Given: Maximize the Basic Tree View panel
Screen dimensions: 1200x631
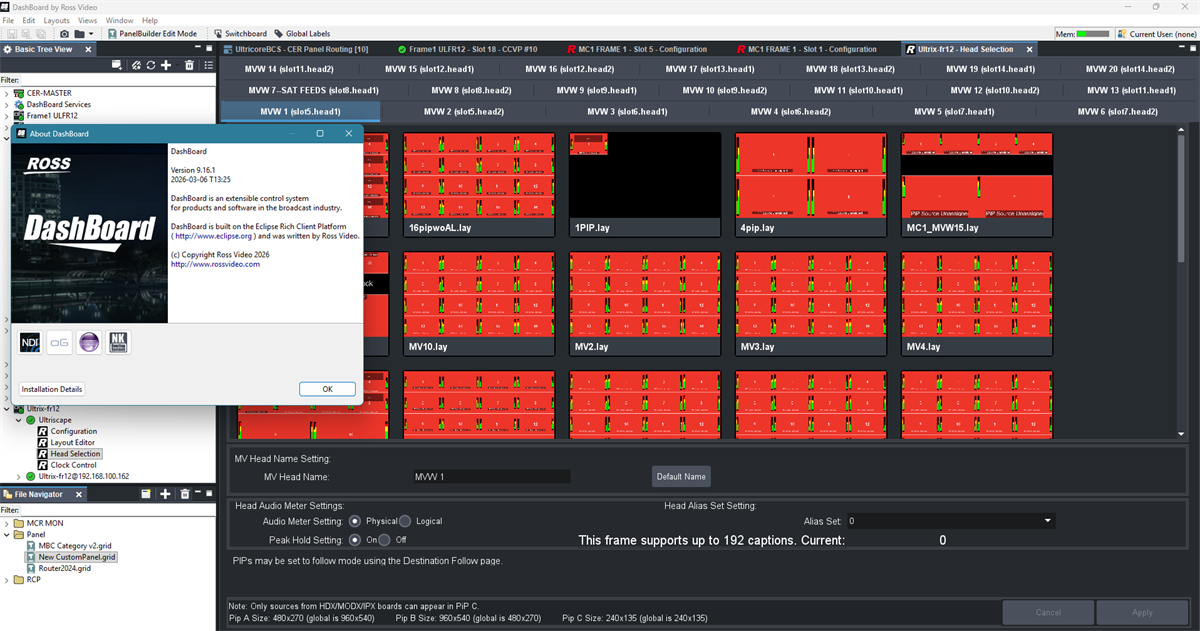Looking at the screenshot, I should click(x=208, y=49).
